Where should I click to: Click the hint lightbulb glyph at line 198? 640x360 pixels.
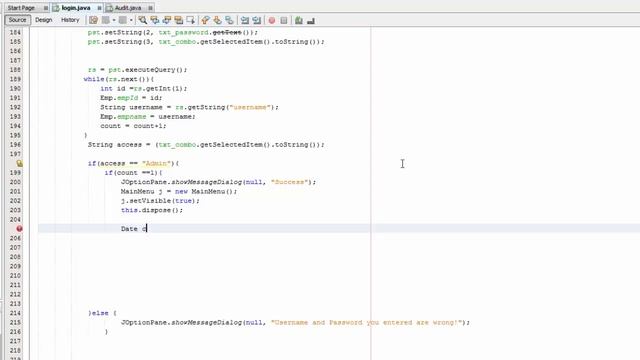(19, 163)
